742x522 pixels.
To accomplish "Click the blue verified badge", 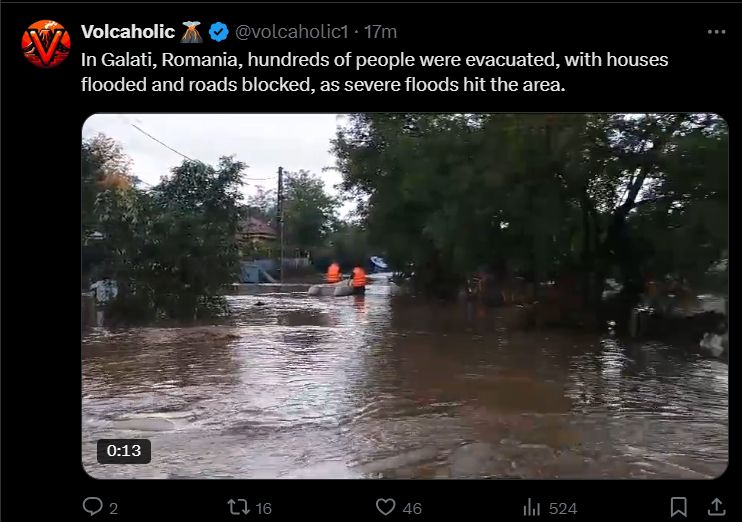I will point(219,32).
